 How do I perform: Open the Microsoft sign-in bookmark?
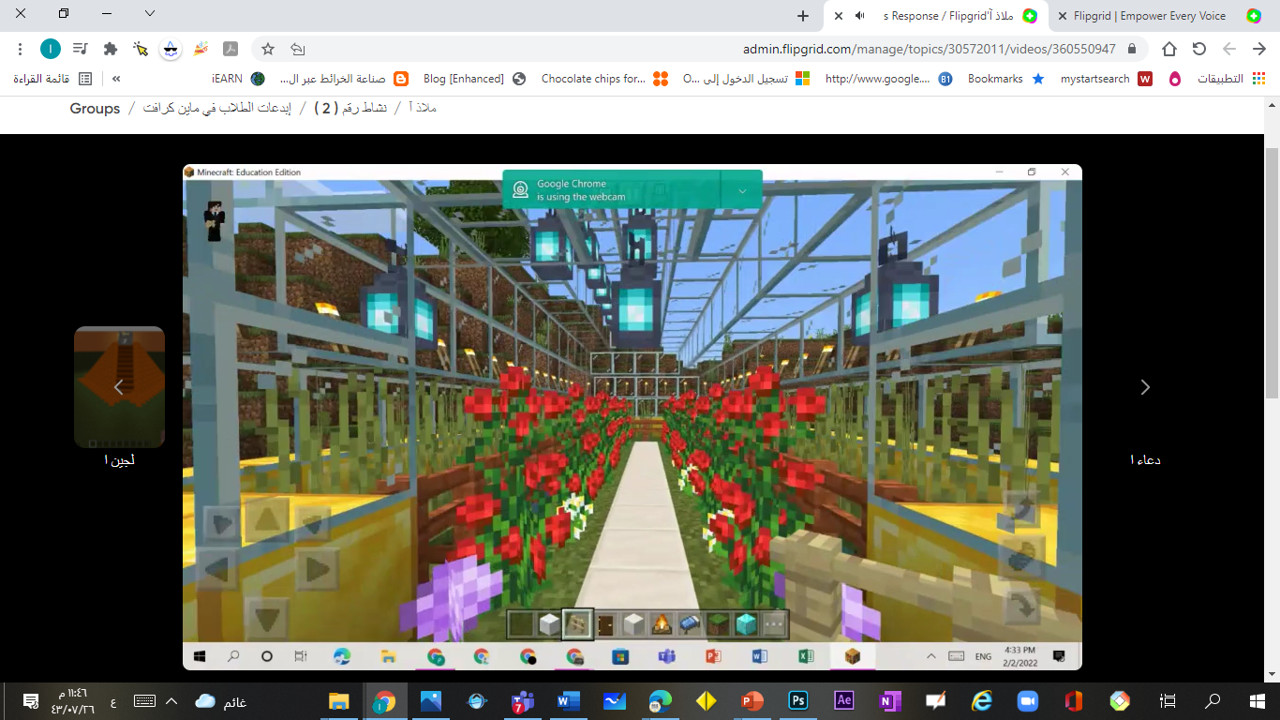pyautogui.click(x=746, y=79)
